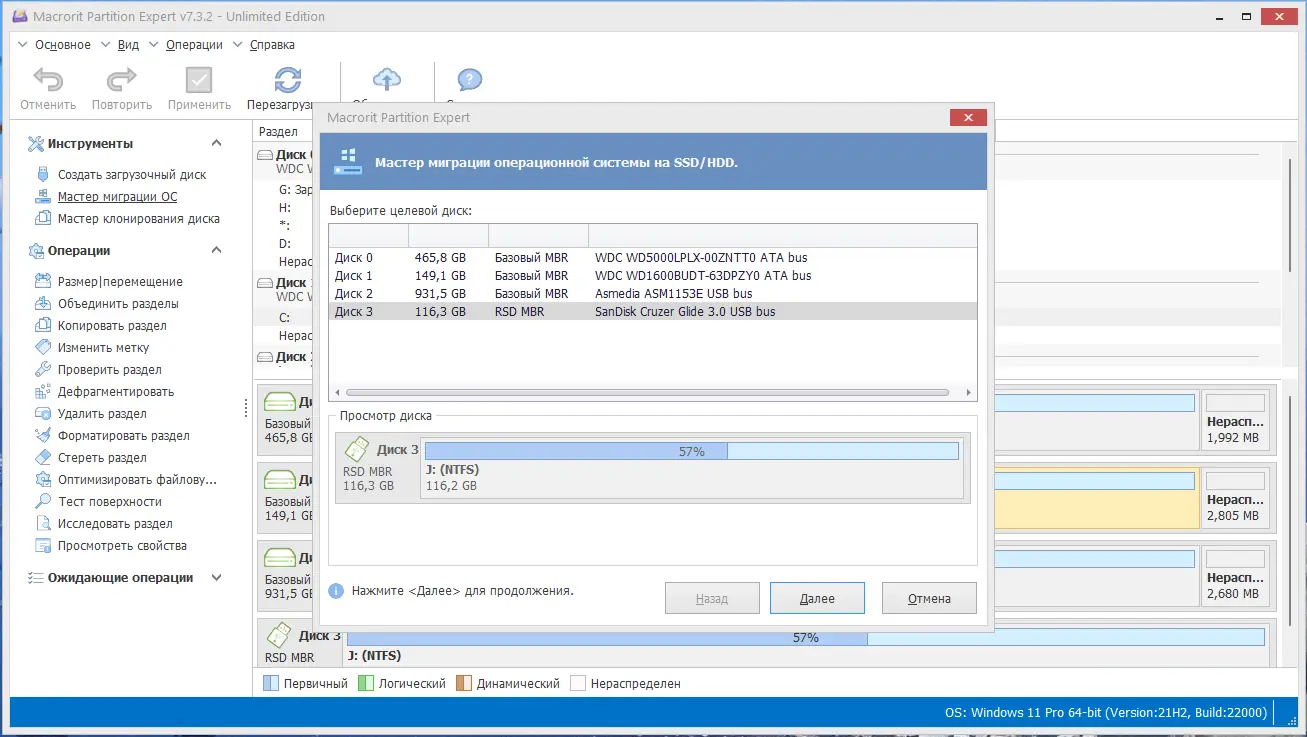The width and height of the screenshot is (1307, 737).
Task: Click the icon beside Создать загрузочный диск
Action: coord(42,174)
